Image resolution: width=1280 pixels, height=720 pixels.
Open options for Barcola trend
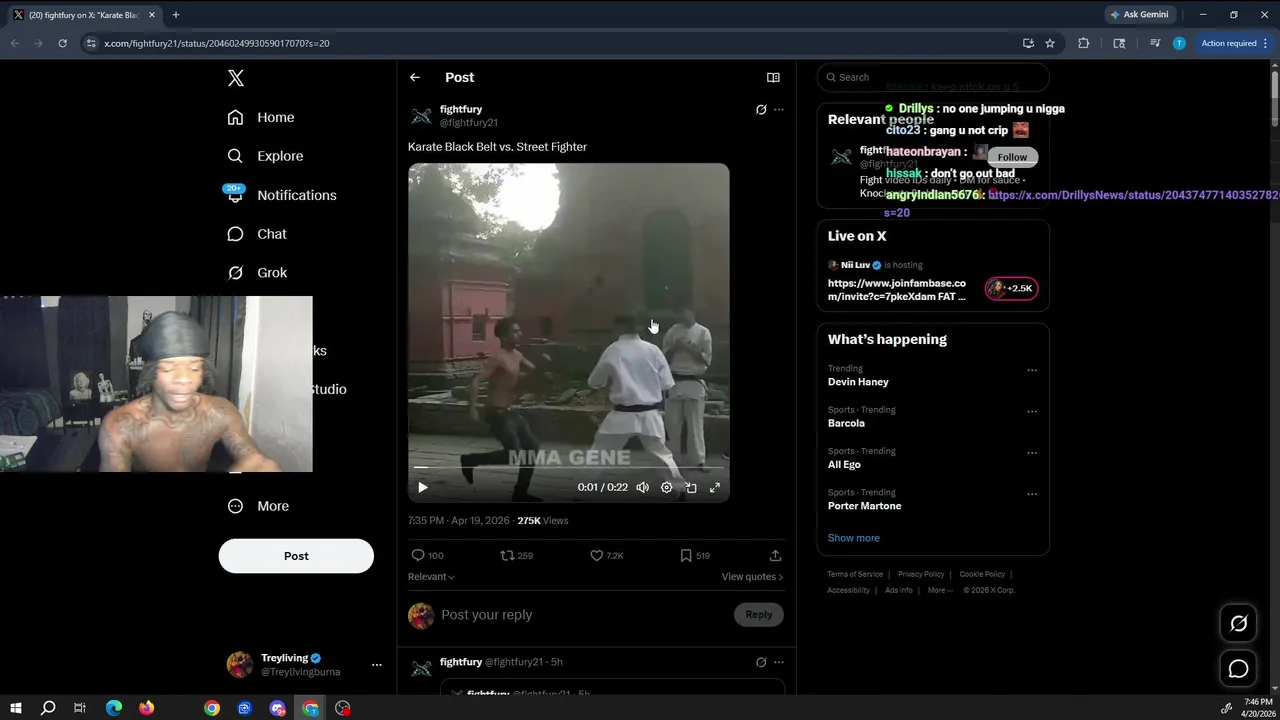1032,411
